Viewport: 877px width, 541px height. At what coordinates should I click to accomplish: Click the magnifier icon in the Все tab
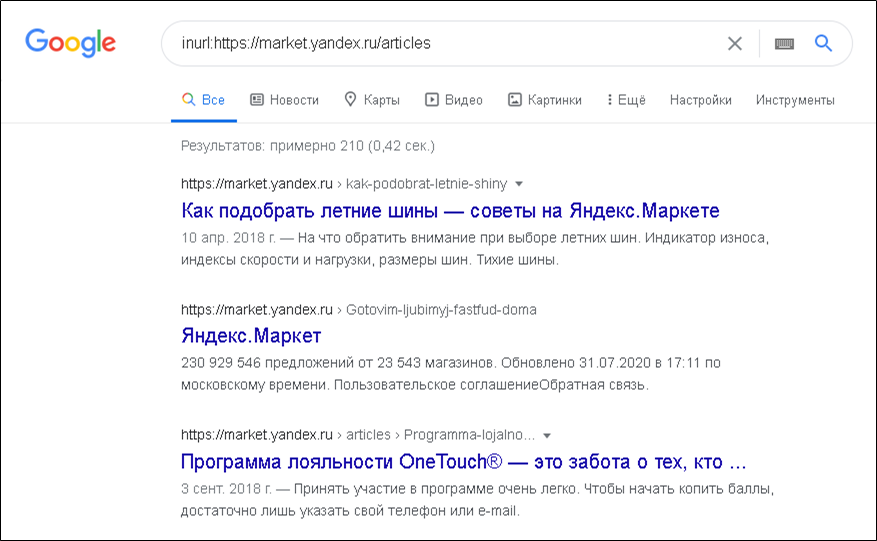[188, 100]
